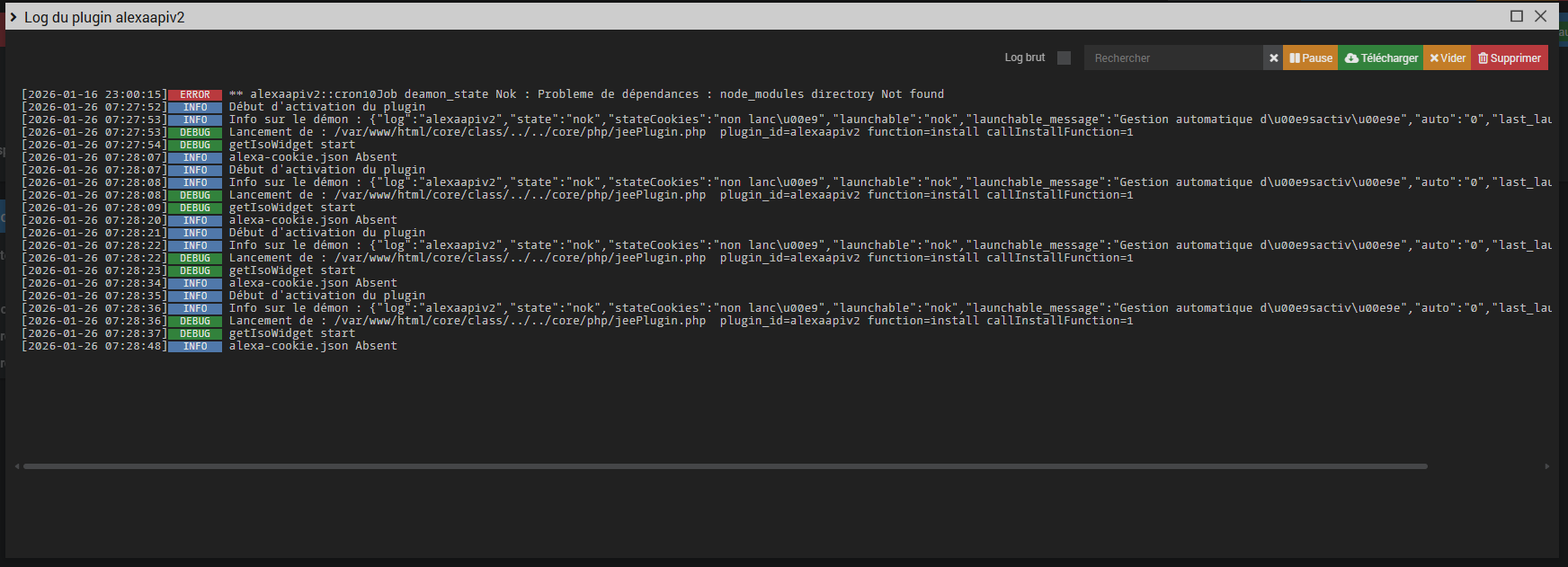Click the getIsoWidget start line at 07:28:09
Screen dimensions: 1568x567
(x=292, y=208)
